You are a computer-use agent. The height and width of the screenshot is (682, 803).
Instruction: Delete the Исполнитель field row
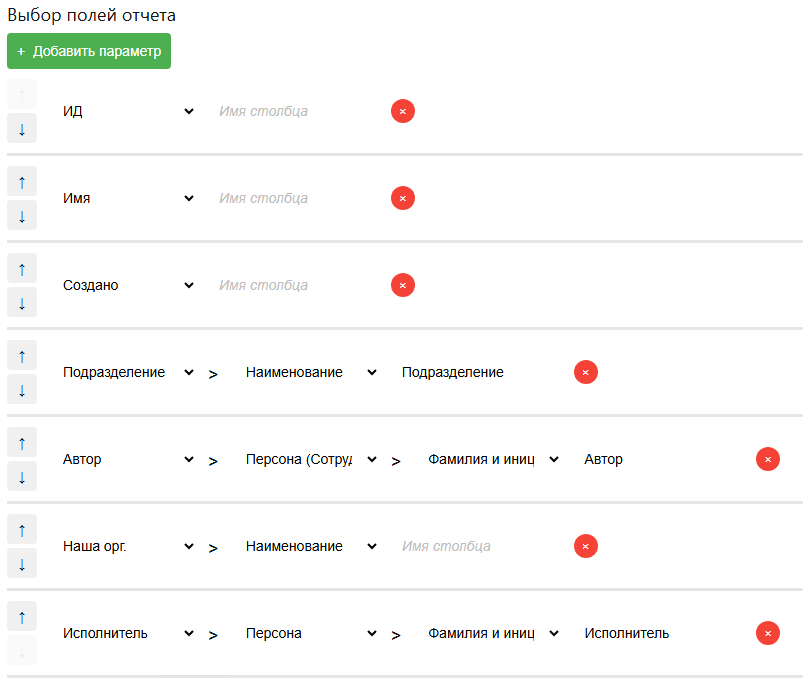[x=767, y=633]
